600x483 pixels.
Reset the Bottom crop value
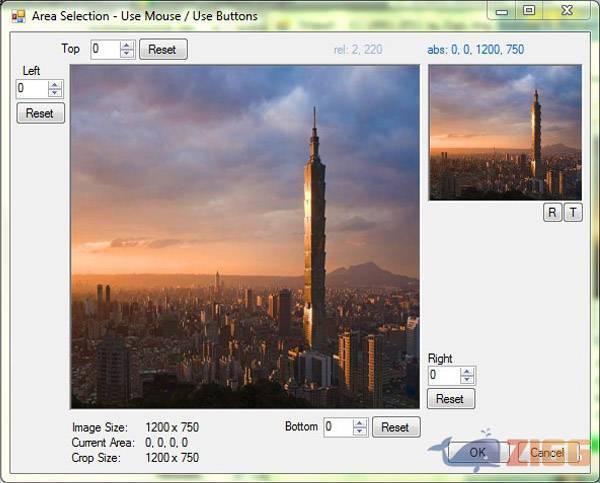pos(395,427)
